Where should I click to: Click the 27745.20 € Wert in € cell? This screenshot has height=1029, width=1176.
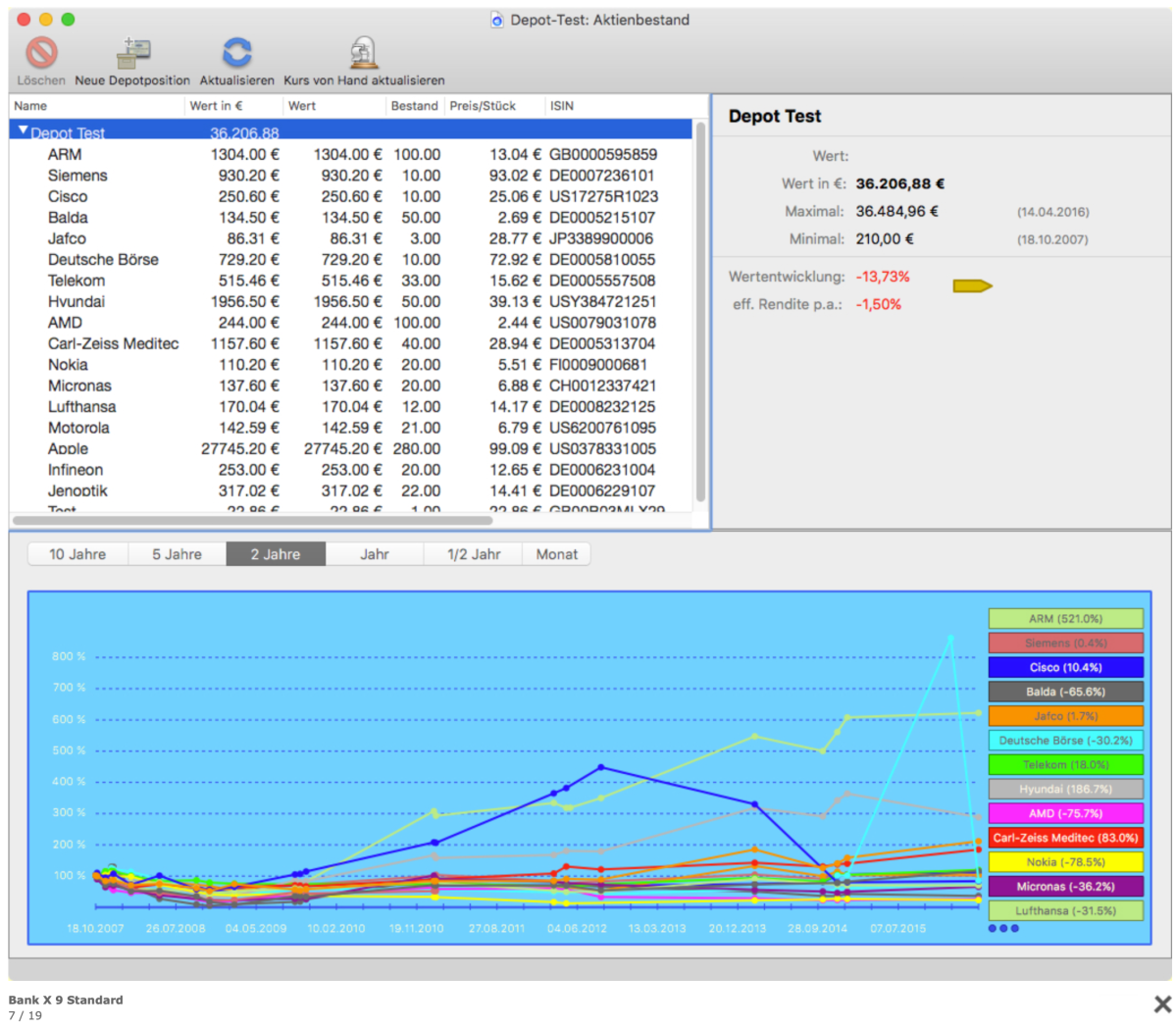tap(240, 448)
